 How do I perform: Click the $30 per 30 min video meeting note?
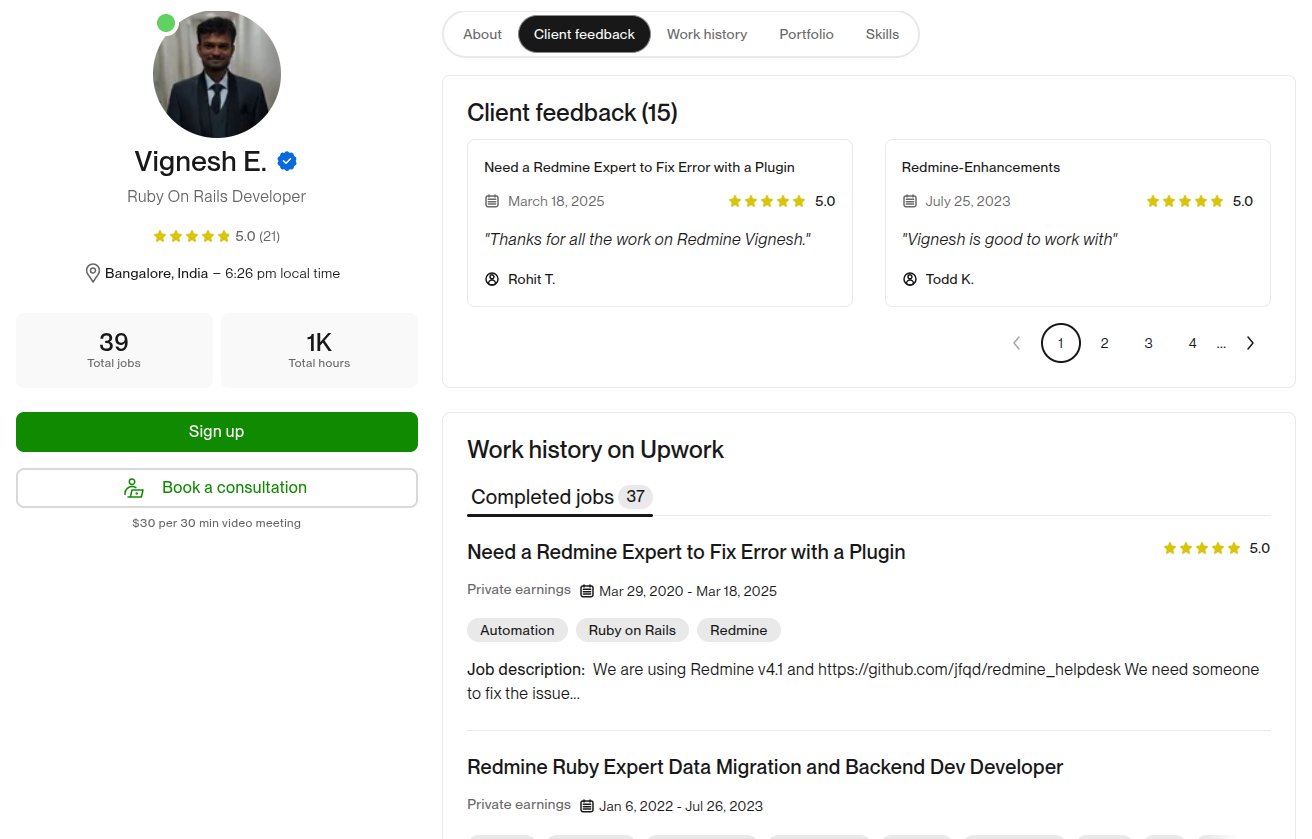216,523
